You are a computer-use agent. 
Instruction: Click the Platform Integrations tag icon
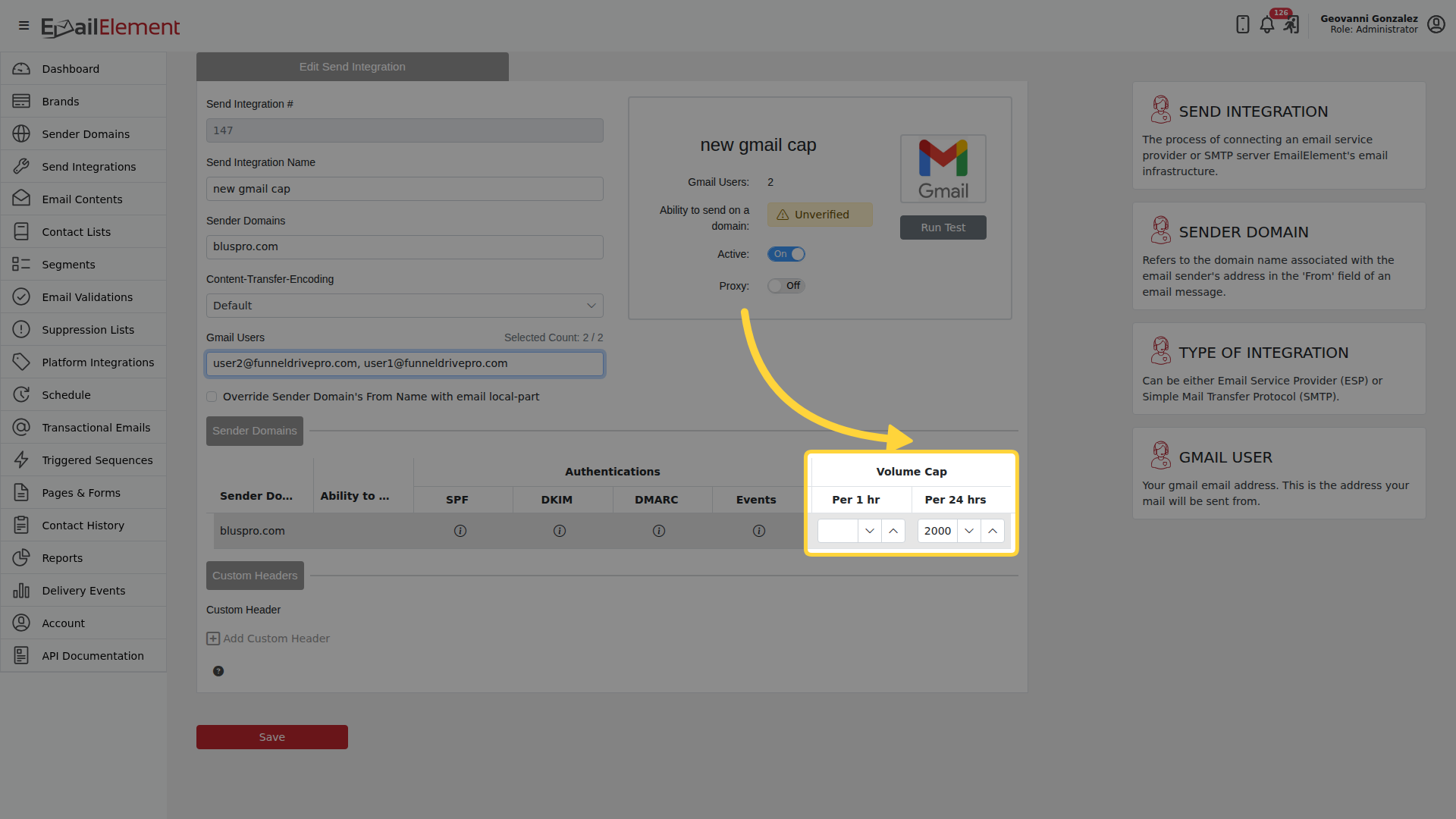(21, 362)
